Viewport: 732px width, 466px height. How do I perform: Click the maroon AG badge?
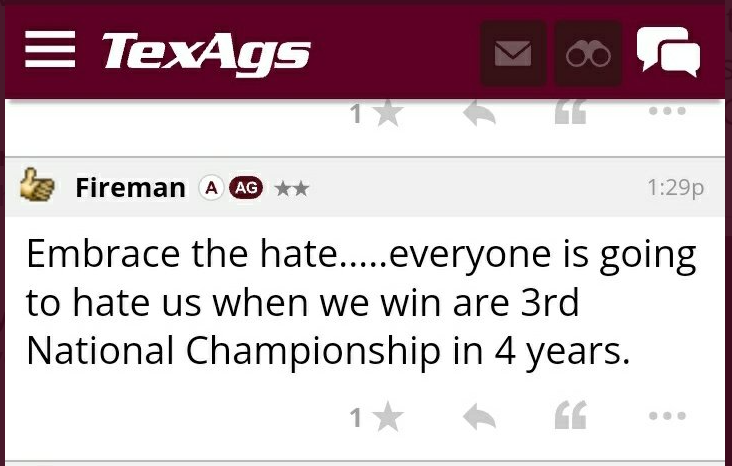click(x=246, y=187)
